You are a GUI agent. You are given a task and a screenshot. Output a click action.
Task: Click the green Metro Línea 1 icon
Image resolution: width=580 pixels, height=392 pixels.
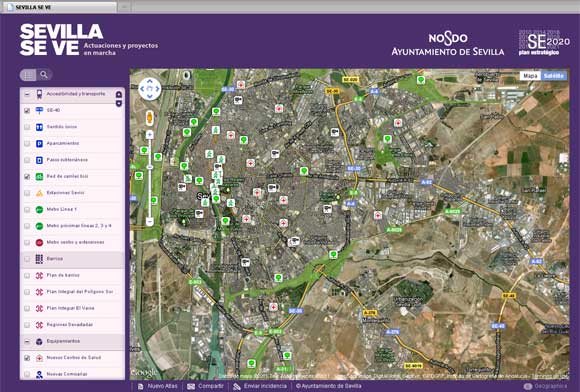tap(39, 210)
